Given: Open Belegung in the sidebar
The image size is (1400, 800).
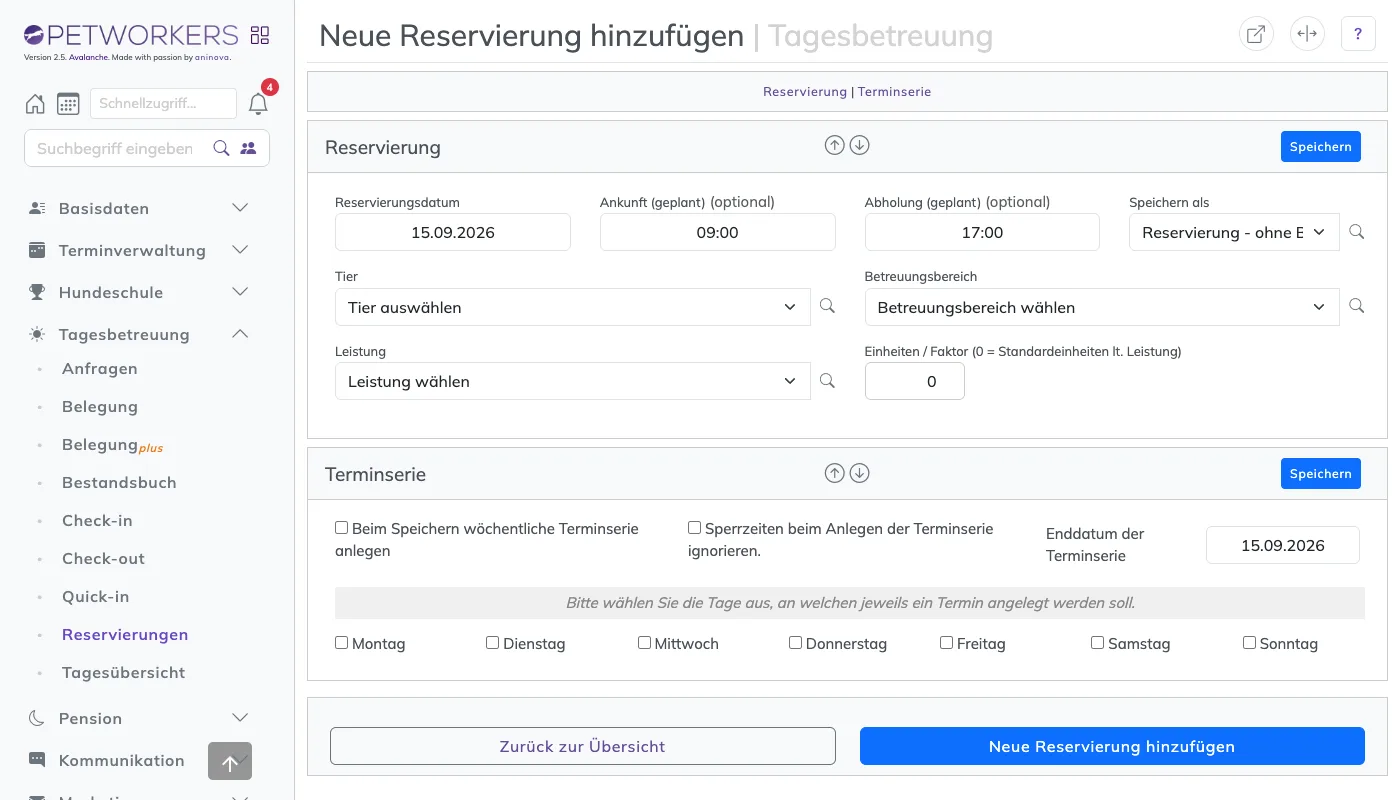Looking at the screenshot, I should click(x=100, y=406).
